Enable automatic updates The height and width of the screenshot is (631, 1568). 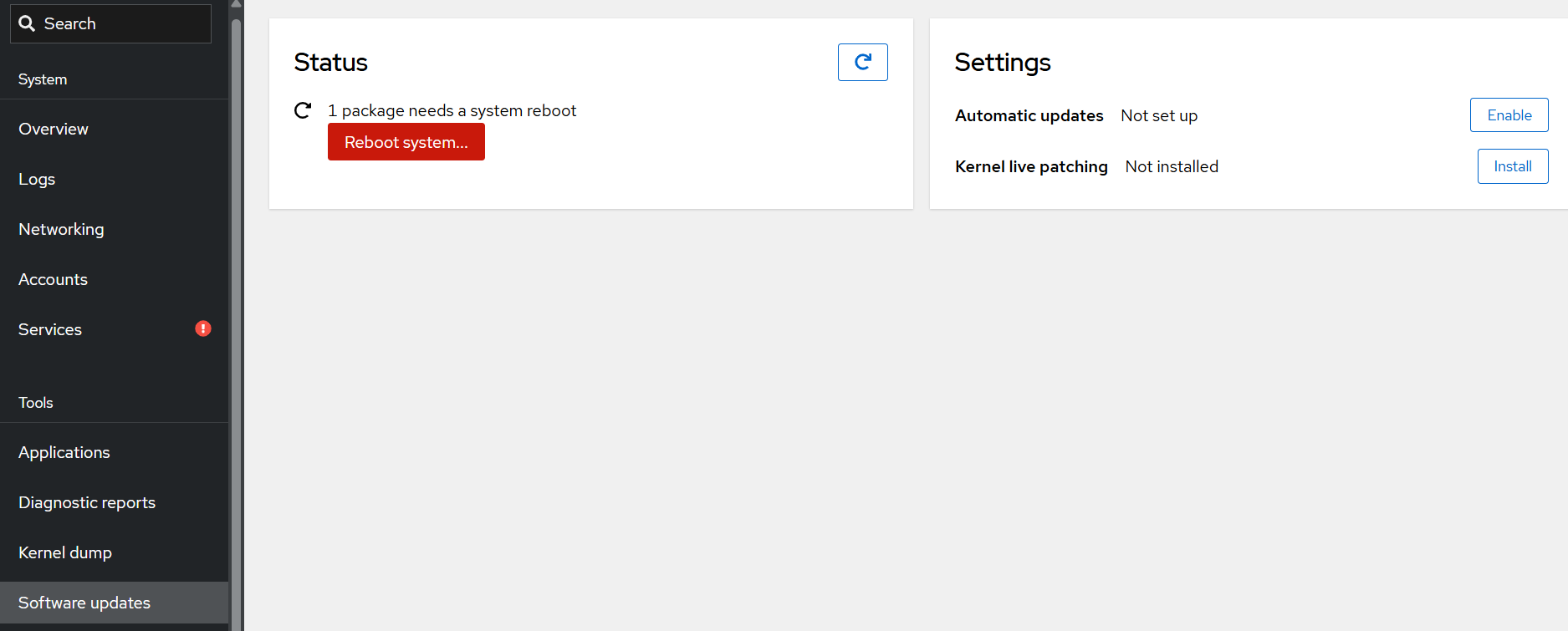click(1509, 115)
